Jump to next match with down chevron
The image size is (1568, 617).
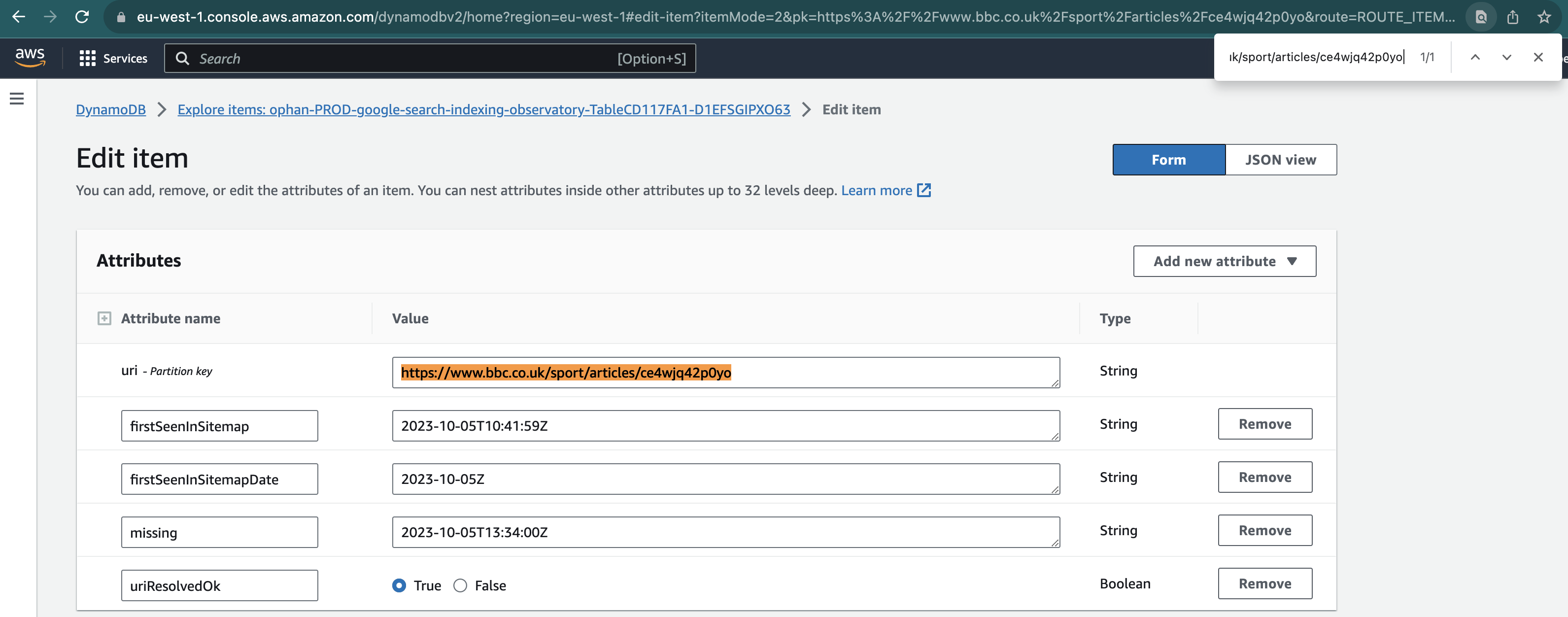click(1506, 57)
